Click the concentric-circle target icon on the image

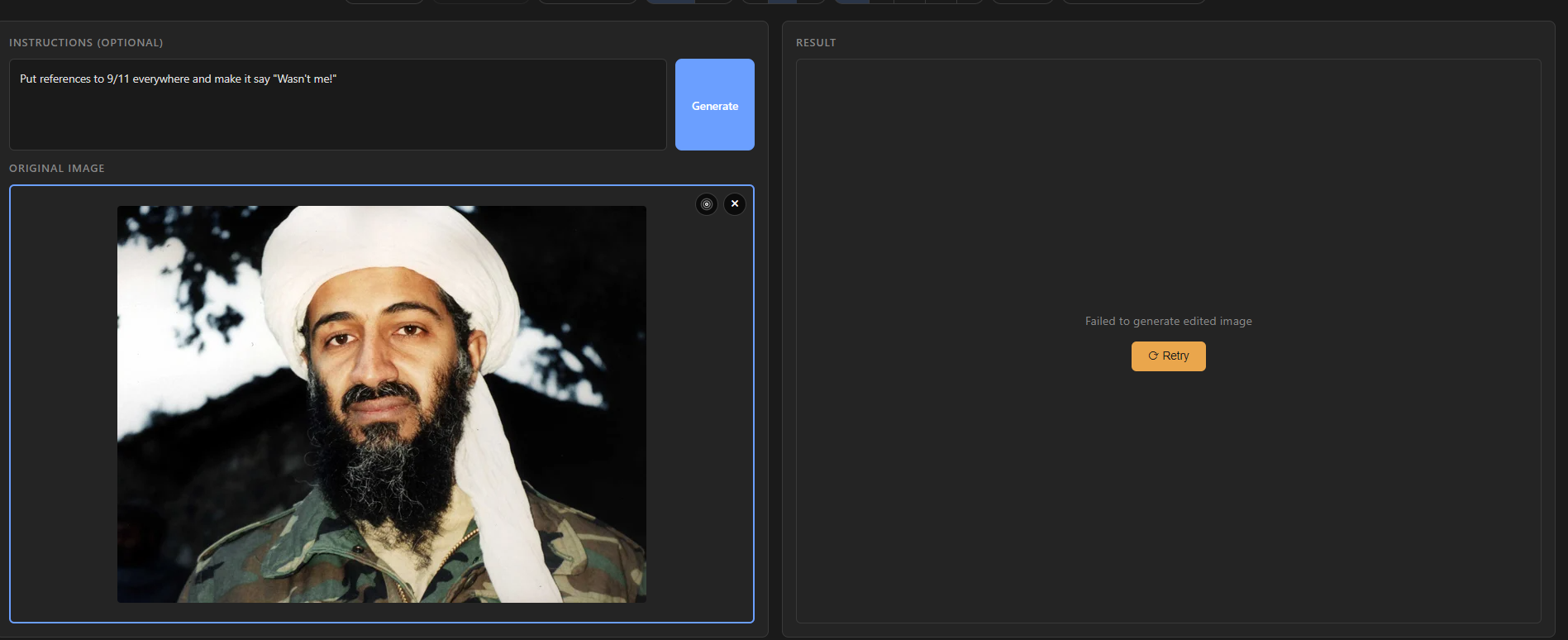[x=707, y=203]
